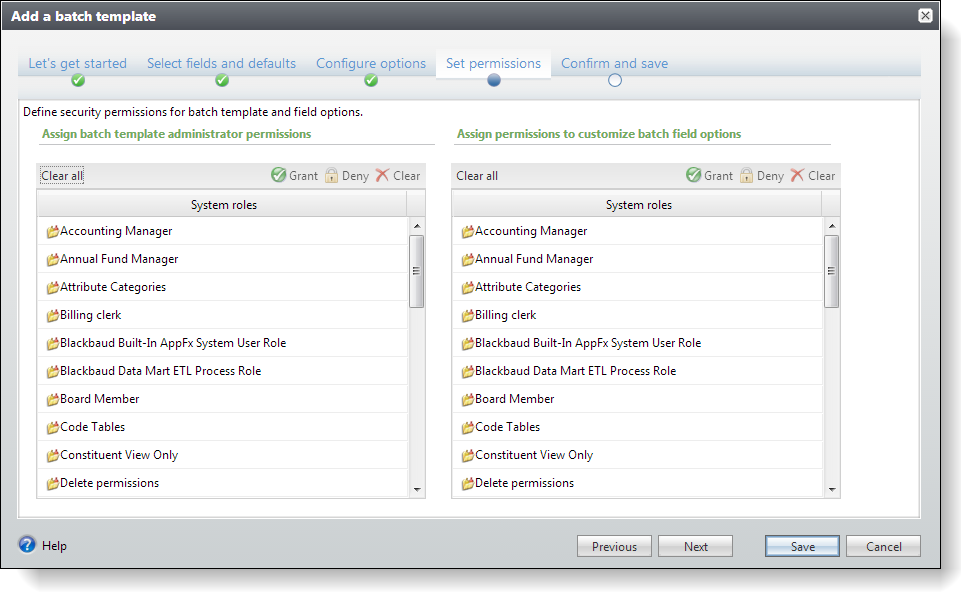This screenshot has height=592, width=961.
Task: Click Clear all in the left panel
Action: 62,176
